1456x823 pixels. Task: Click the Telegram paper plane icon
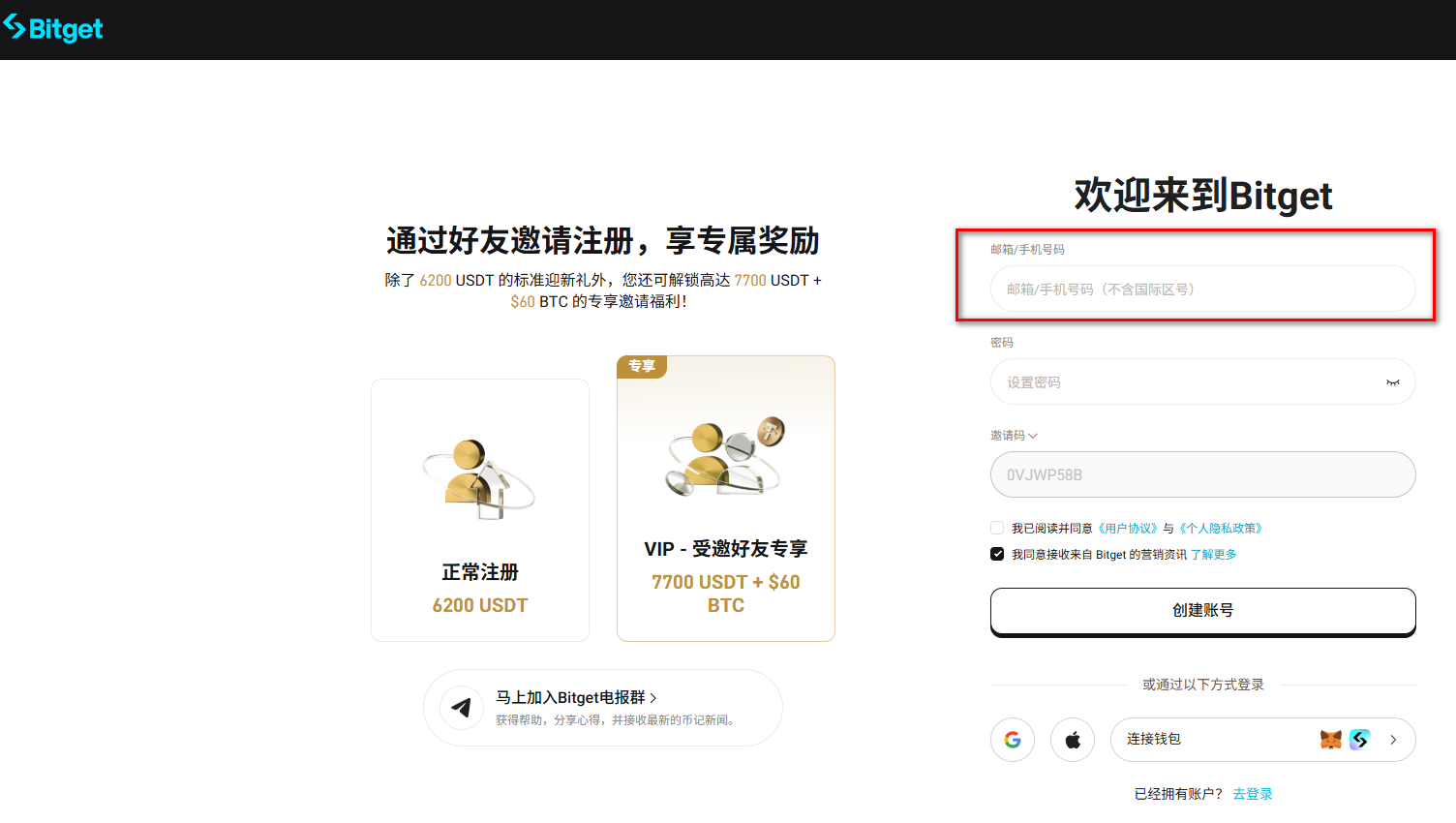(462, 708)
